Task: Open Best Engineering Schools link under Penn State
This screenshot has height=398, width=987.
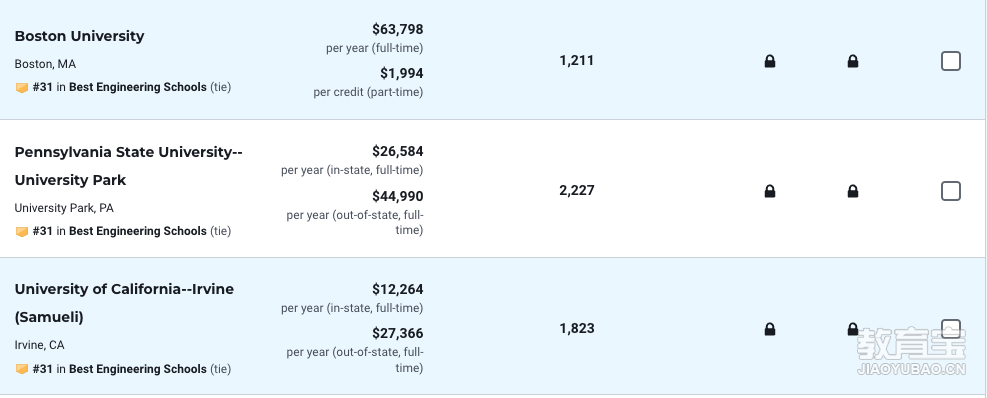Action: [x=138, y=231]
